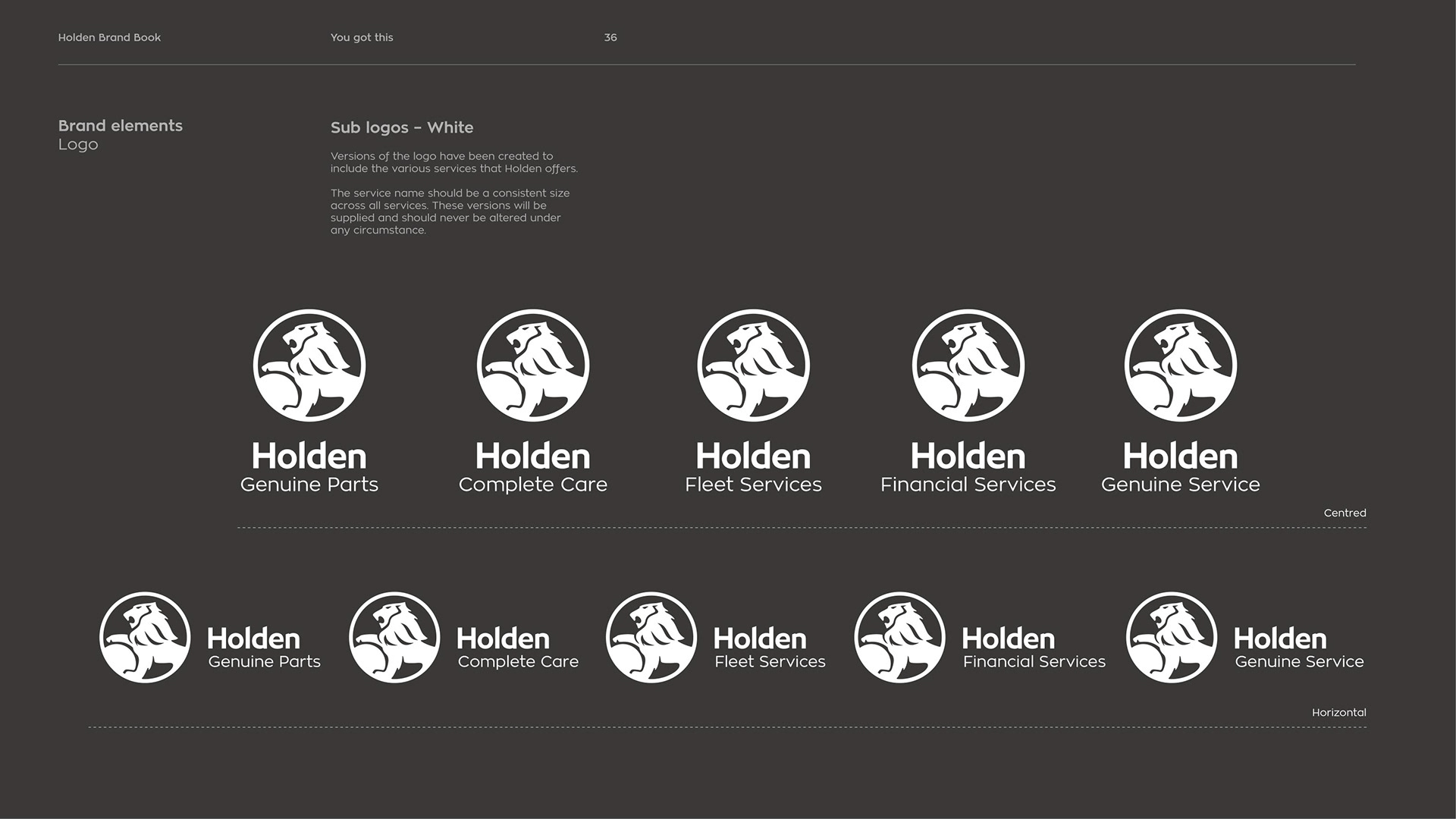Screen dimensions: 1456x819
Task: Click the horizontal Genuine Service lion emblem
Action: [1172, 638]
